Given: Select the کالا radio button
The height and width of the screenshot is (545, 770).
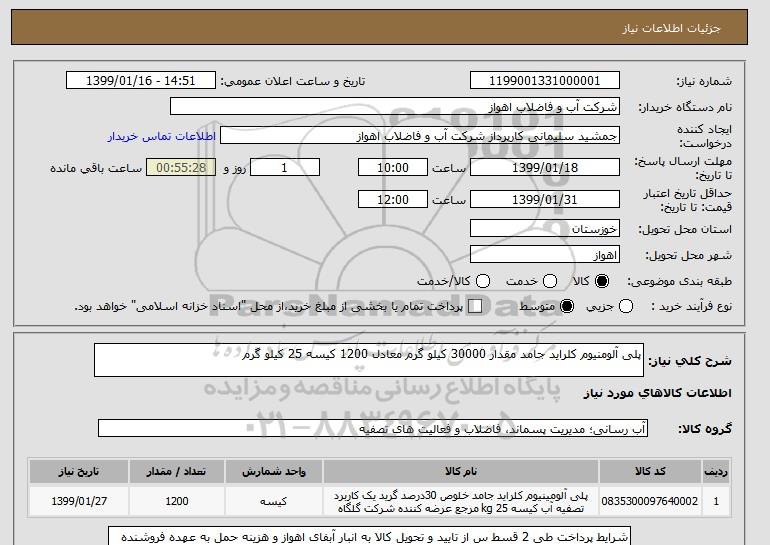Looking at the screenshot, I should (602, 281).
